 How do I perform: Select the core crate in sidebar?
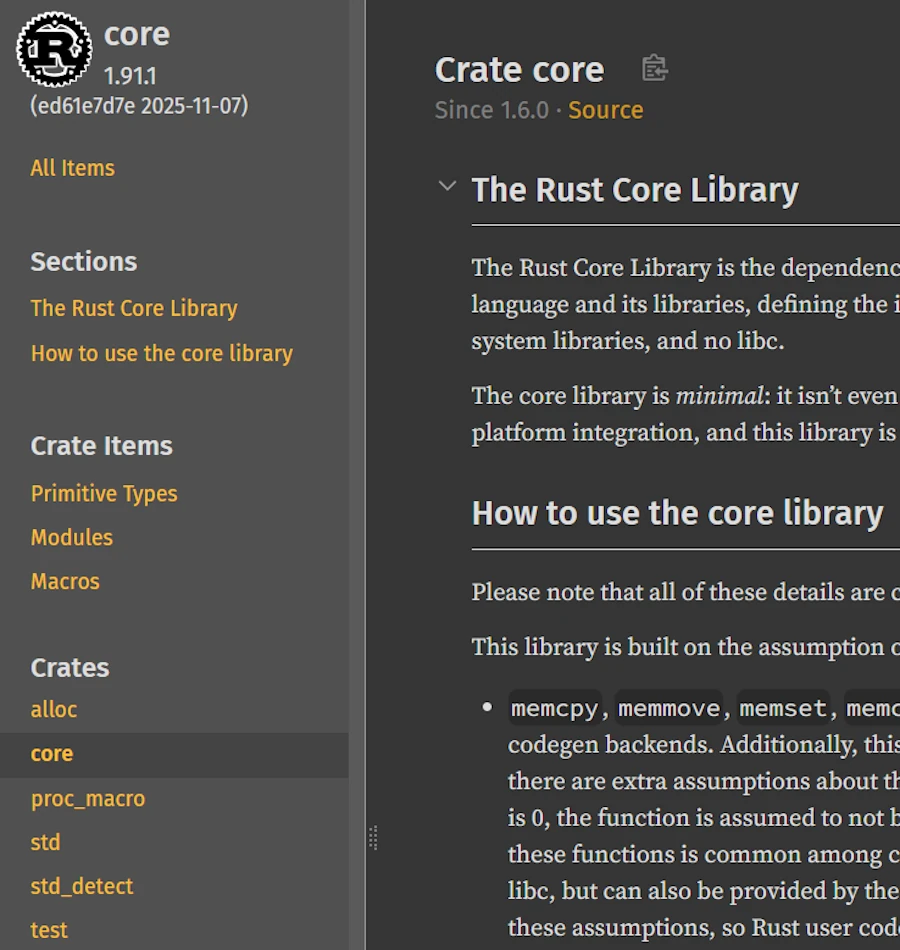click(52, 754)
